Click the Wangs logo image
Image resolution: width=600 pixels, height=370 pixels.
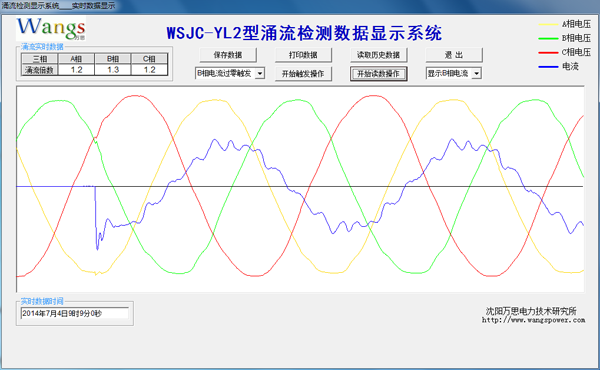tap(51, 29)
